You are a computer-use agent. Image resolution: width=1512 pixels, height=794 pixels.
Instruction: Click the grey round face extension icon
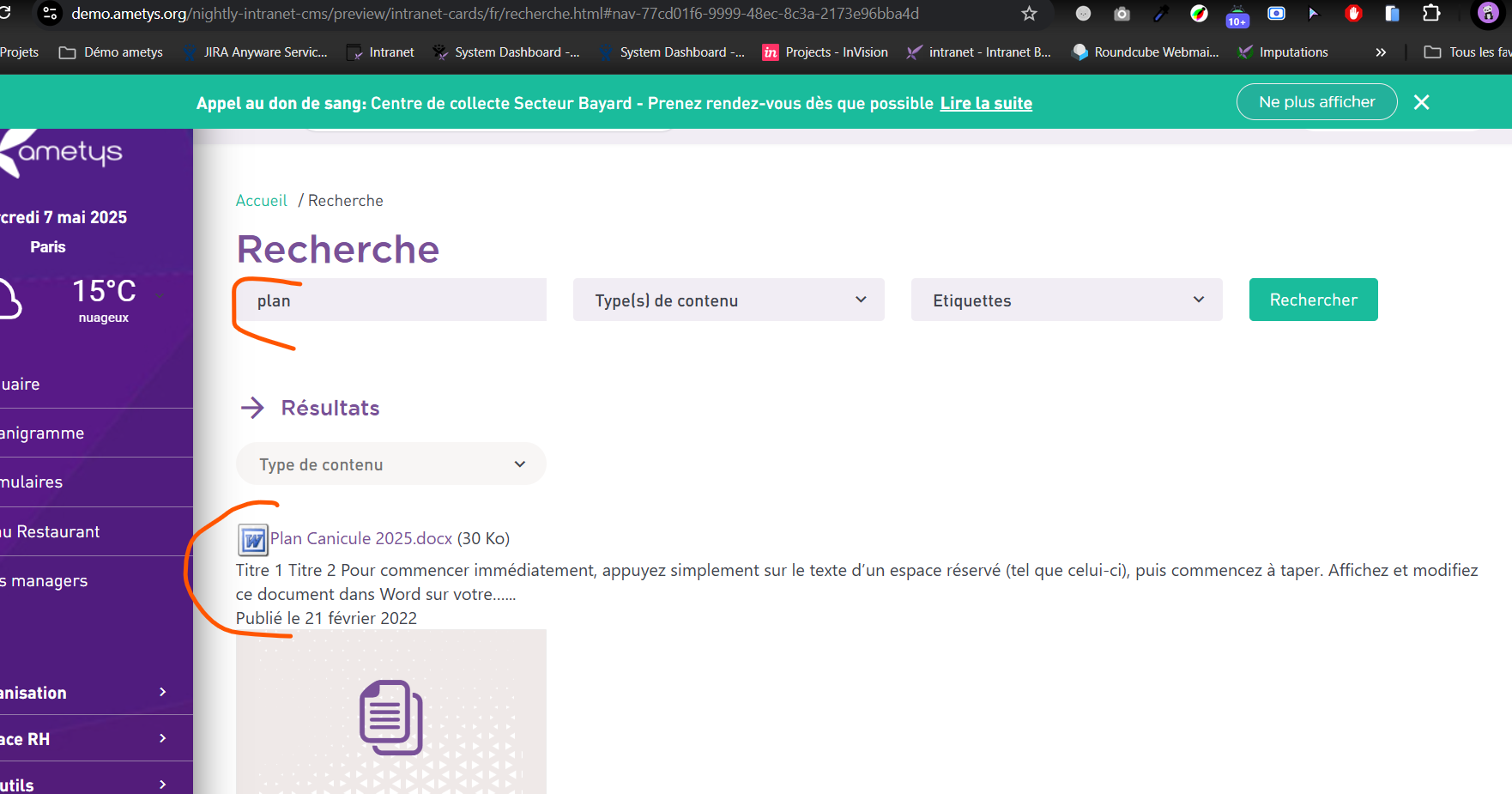(1083, 14)
